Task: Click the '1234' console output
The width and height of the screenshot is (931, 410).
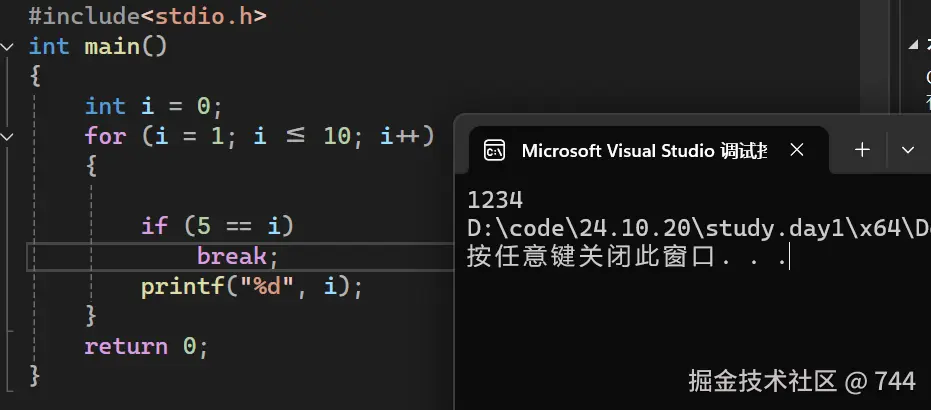Action: coord(495,200)
